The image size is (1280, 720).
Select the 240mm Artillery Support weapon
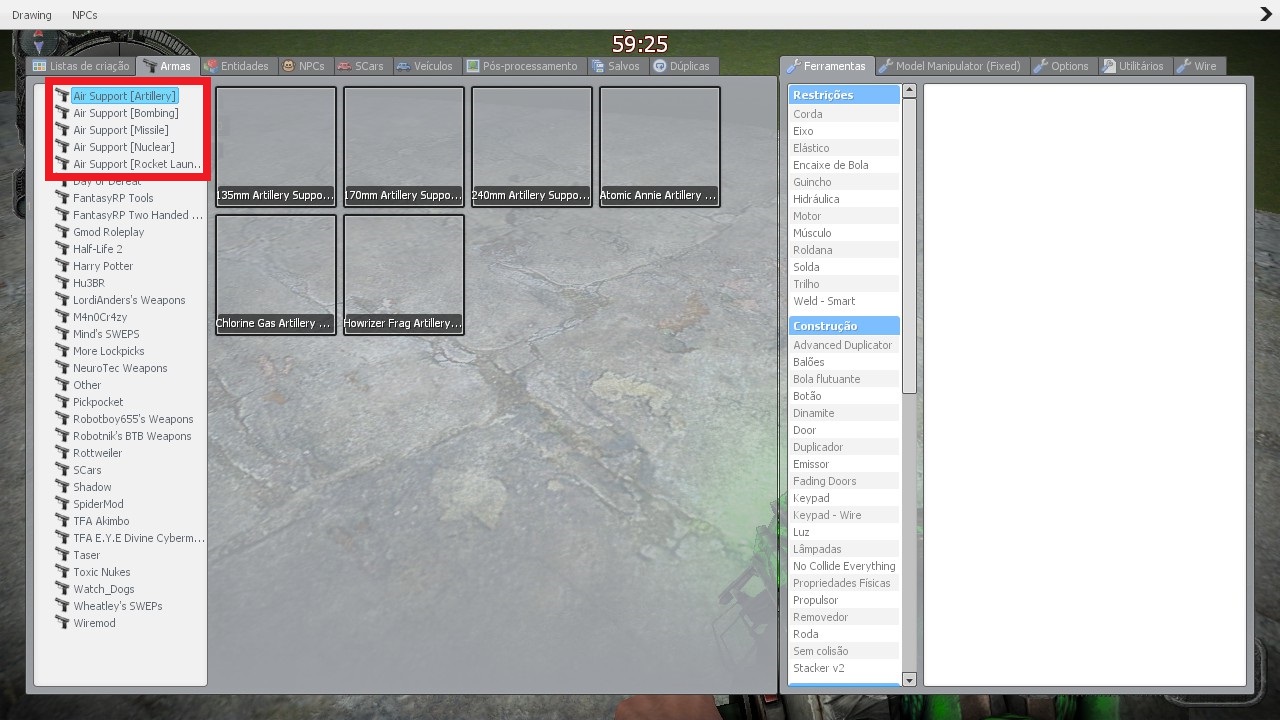532,147
